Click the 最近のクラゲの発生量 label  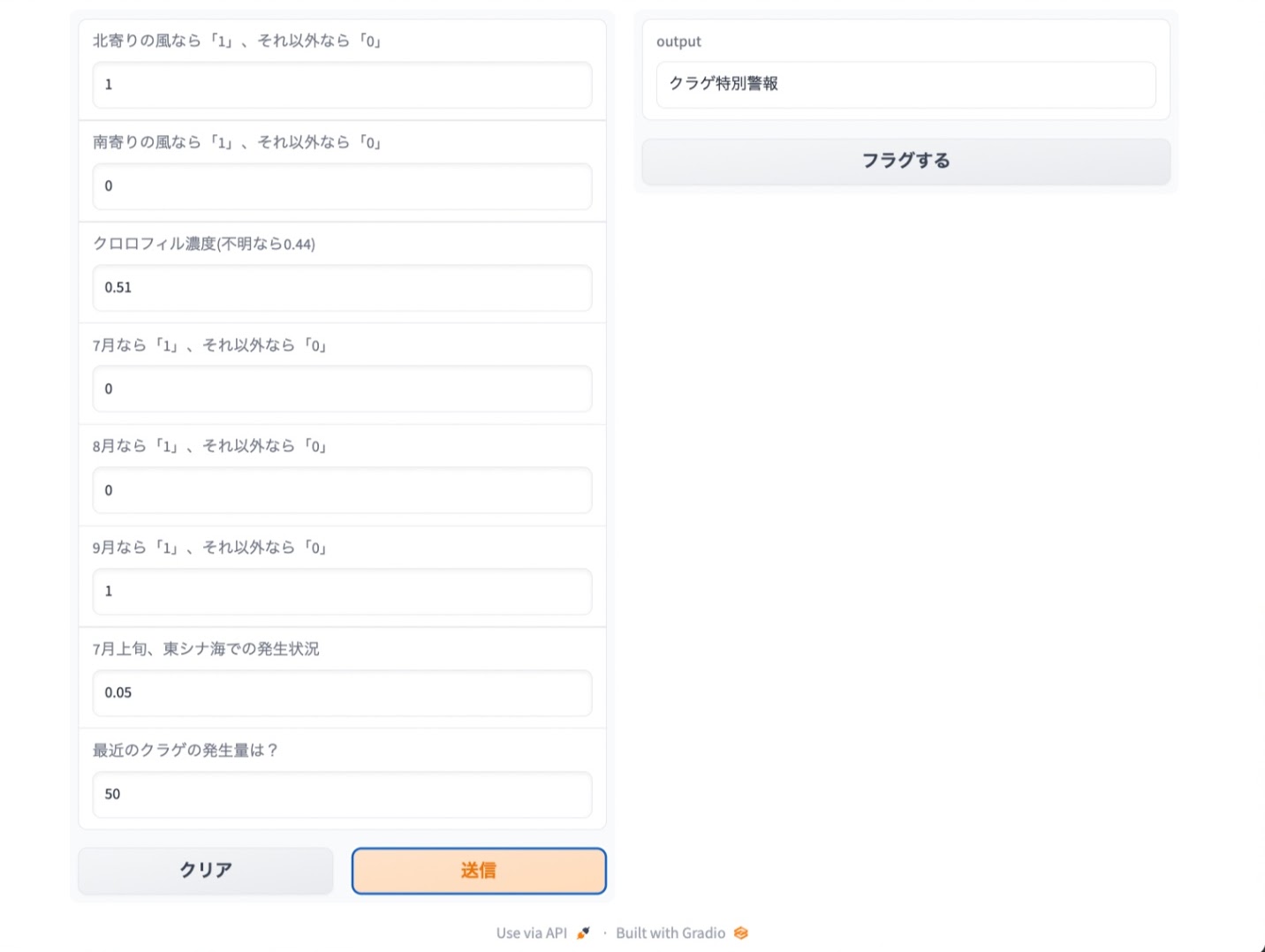[x=184, y=750]
